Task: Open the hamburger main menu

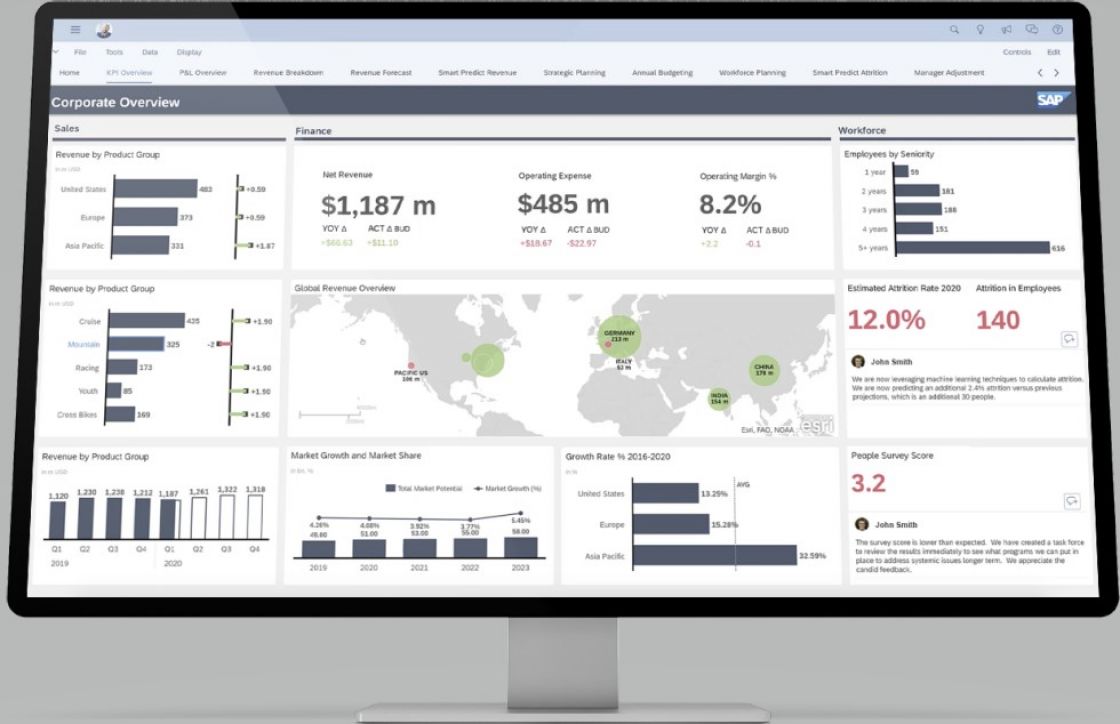Action: point(76,30)
